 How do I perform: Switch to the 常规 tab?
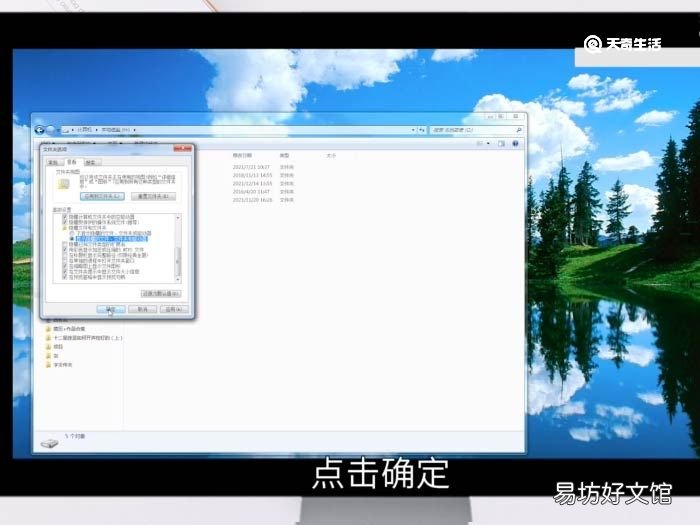click(54, 162)
